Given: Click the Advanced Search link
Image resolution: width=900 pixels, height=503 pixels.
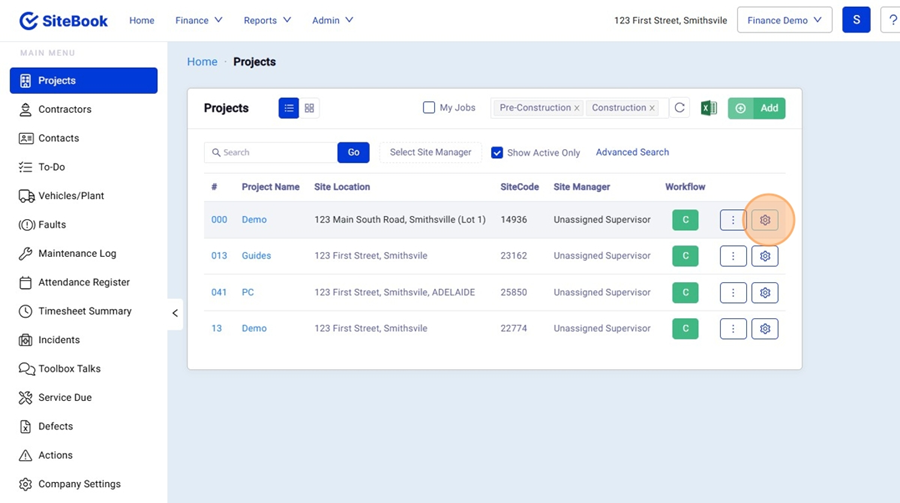Looking at the screenshot, I should point(632,152).
